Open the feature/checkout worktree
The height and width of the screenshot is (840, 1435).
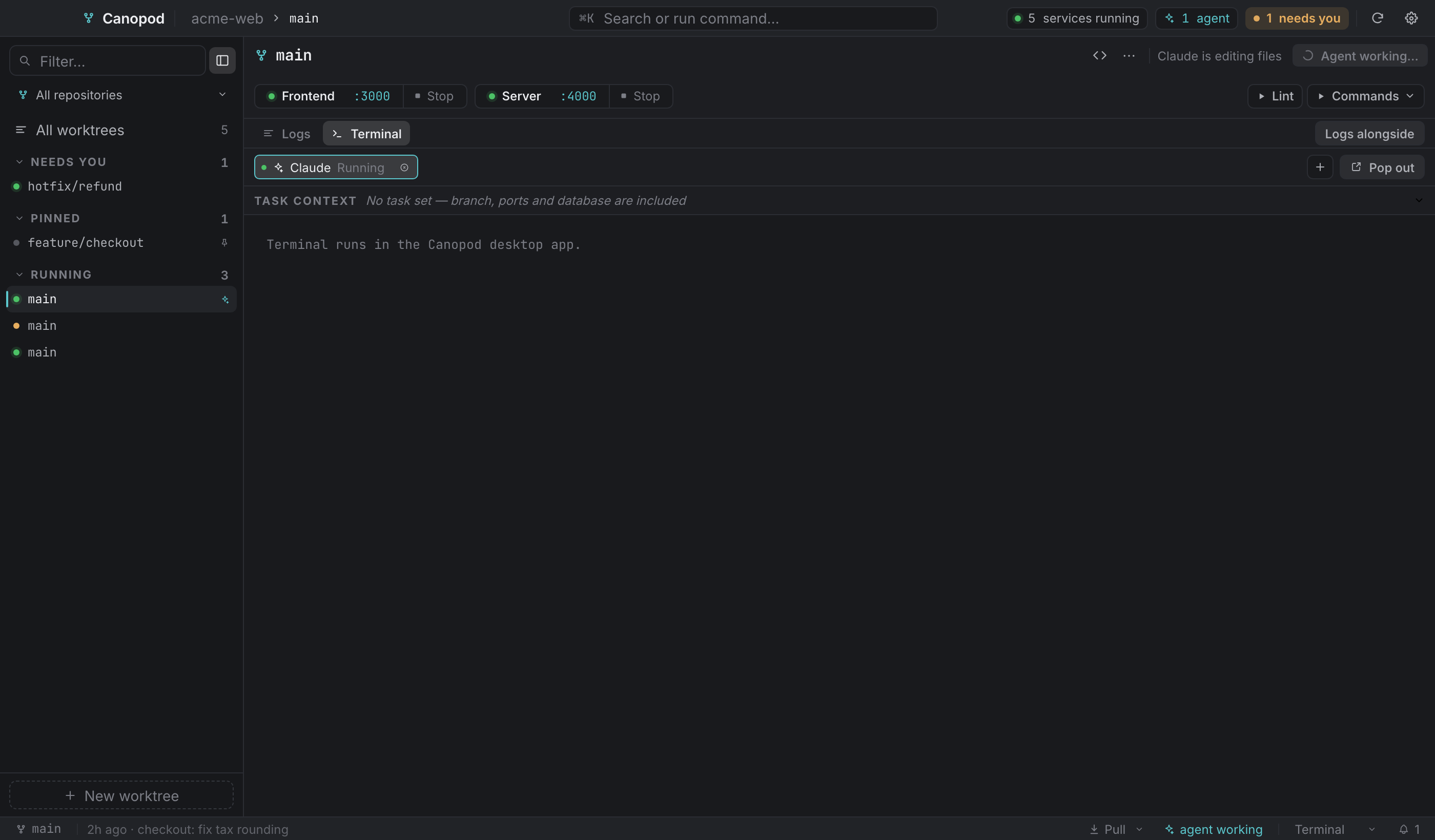122,243
